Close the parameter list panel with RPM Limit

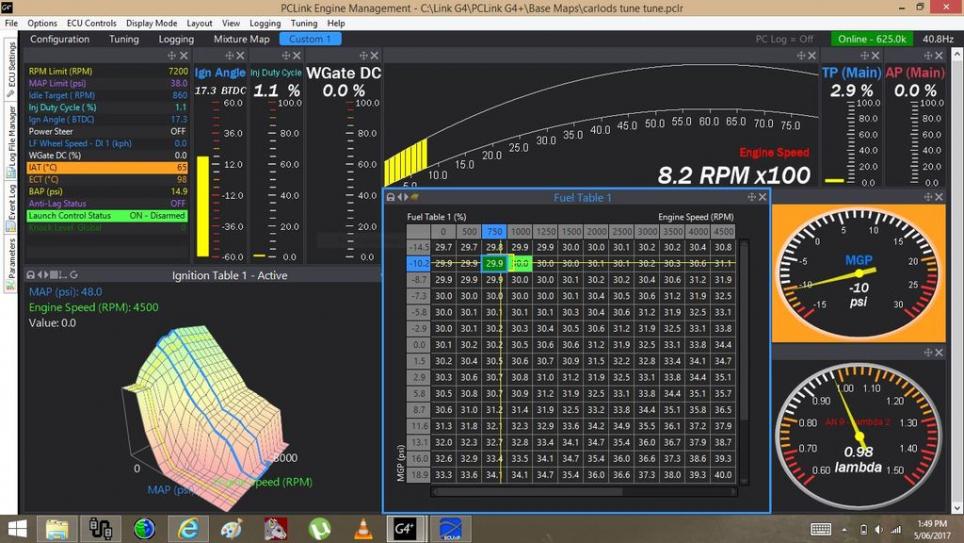coord(183,56)
